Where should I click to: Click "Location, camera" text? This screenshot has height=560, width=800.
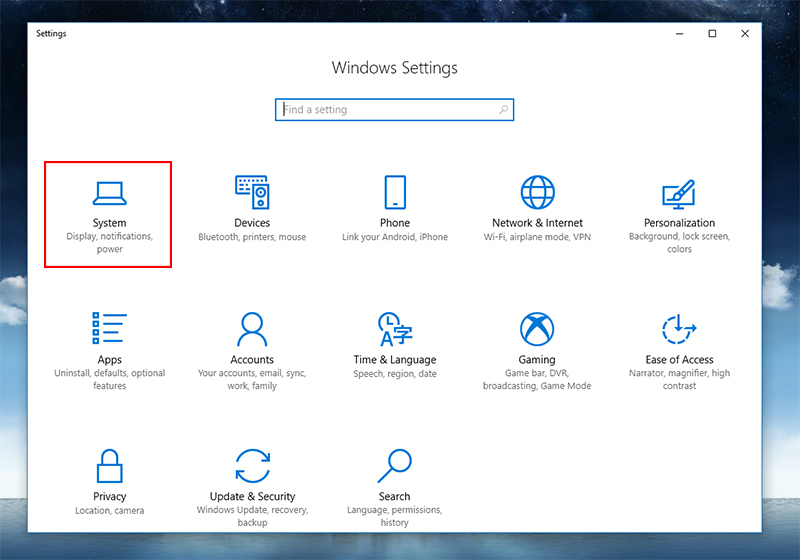(x=109, y=511)
